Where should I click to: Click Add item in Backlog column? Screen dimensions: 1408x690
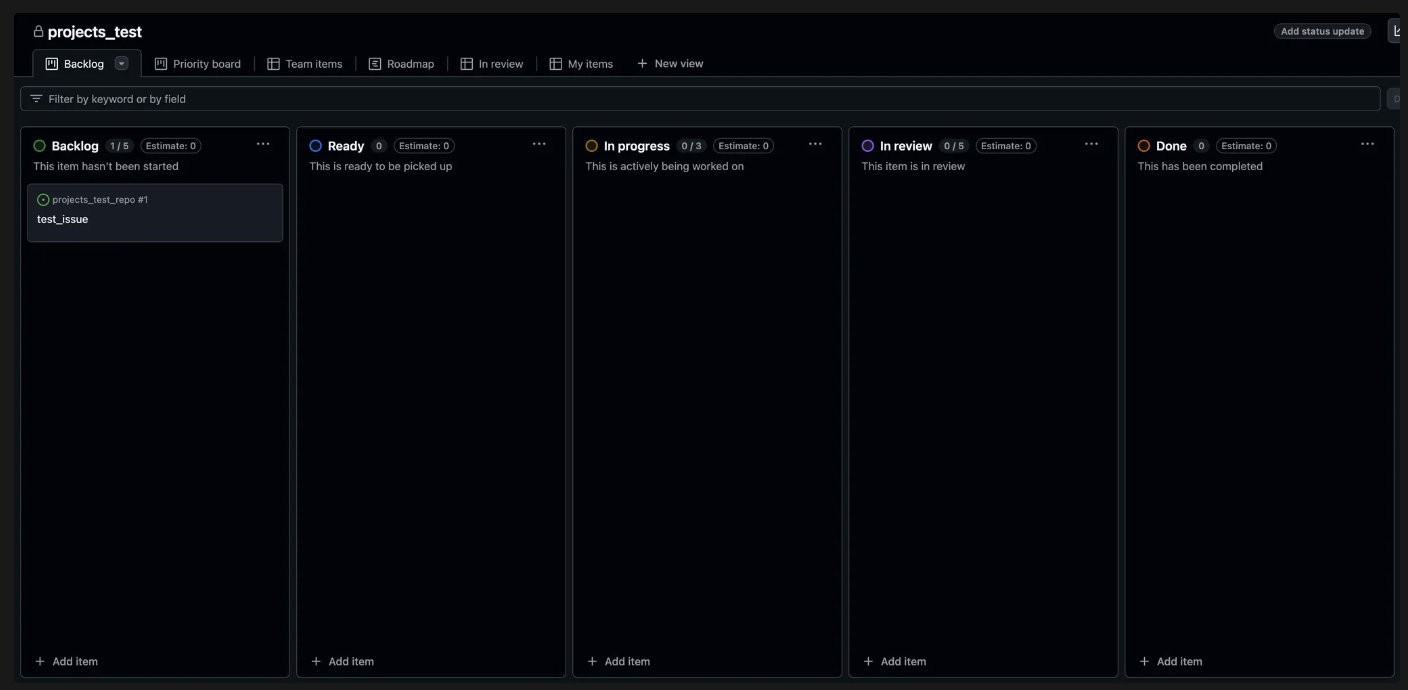coord(67,661)
